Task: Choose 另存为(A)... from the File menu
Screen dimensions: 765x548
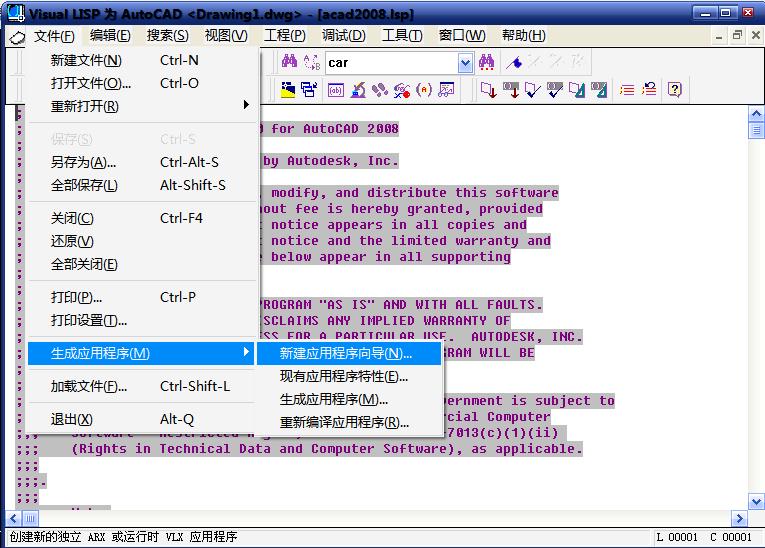Action: click(x=141, y=162)
